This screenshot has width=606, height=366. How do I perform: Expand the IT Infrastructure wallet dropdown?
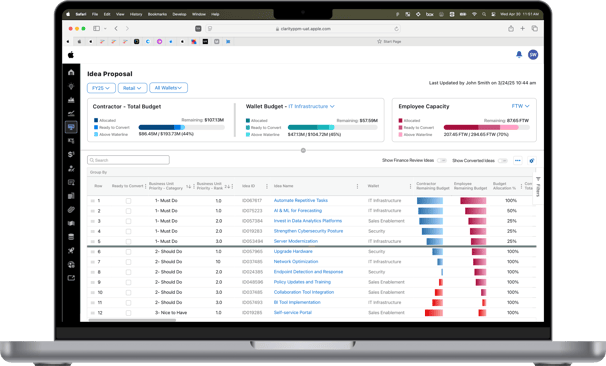click(312, 106)
